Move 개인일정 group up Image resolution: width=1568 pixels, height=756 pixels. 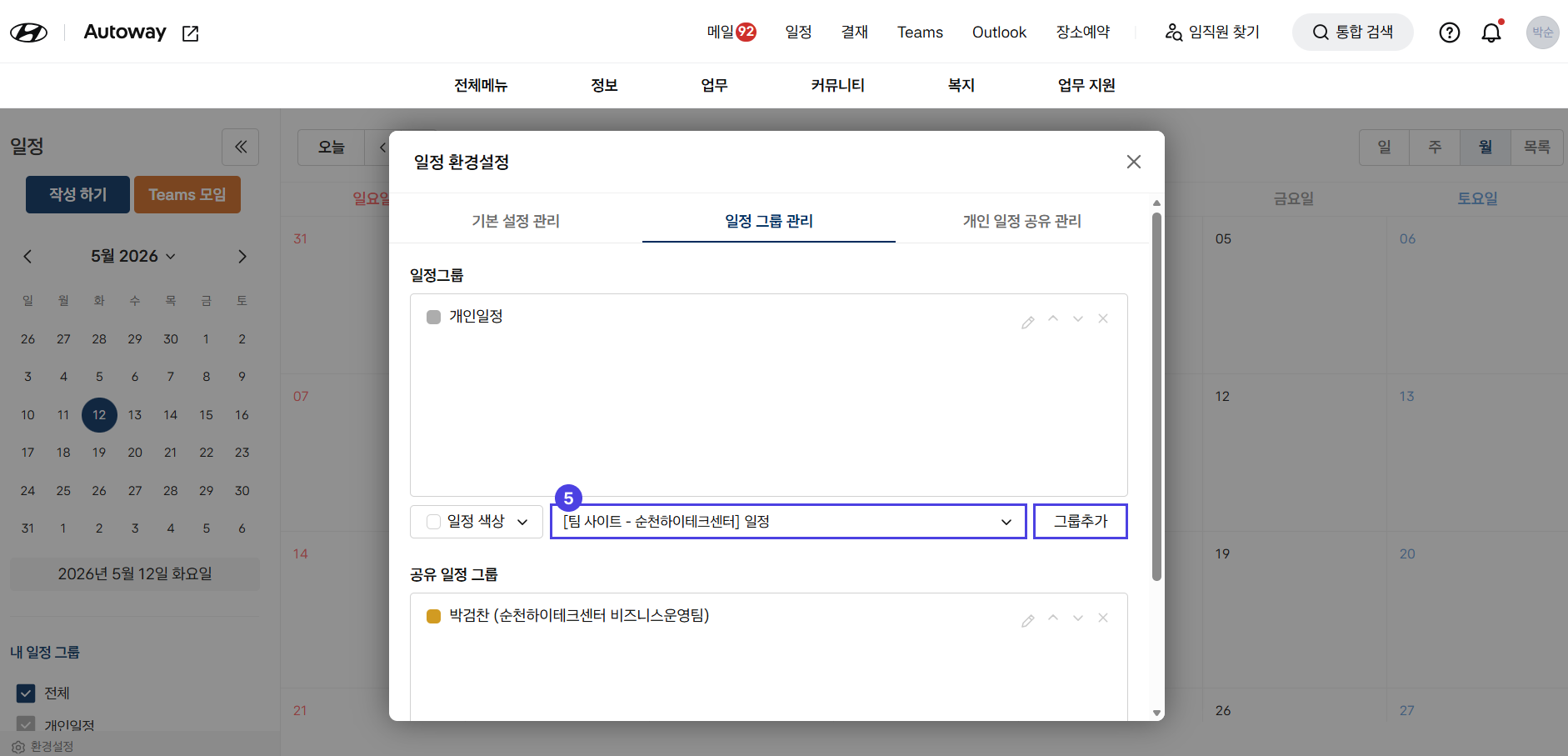[1053, 319]
